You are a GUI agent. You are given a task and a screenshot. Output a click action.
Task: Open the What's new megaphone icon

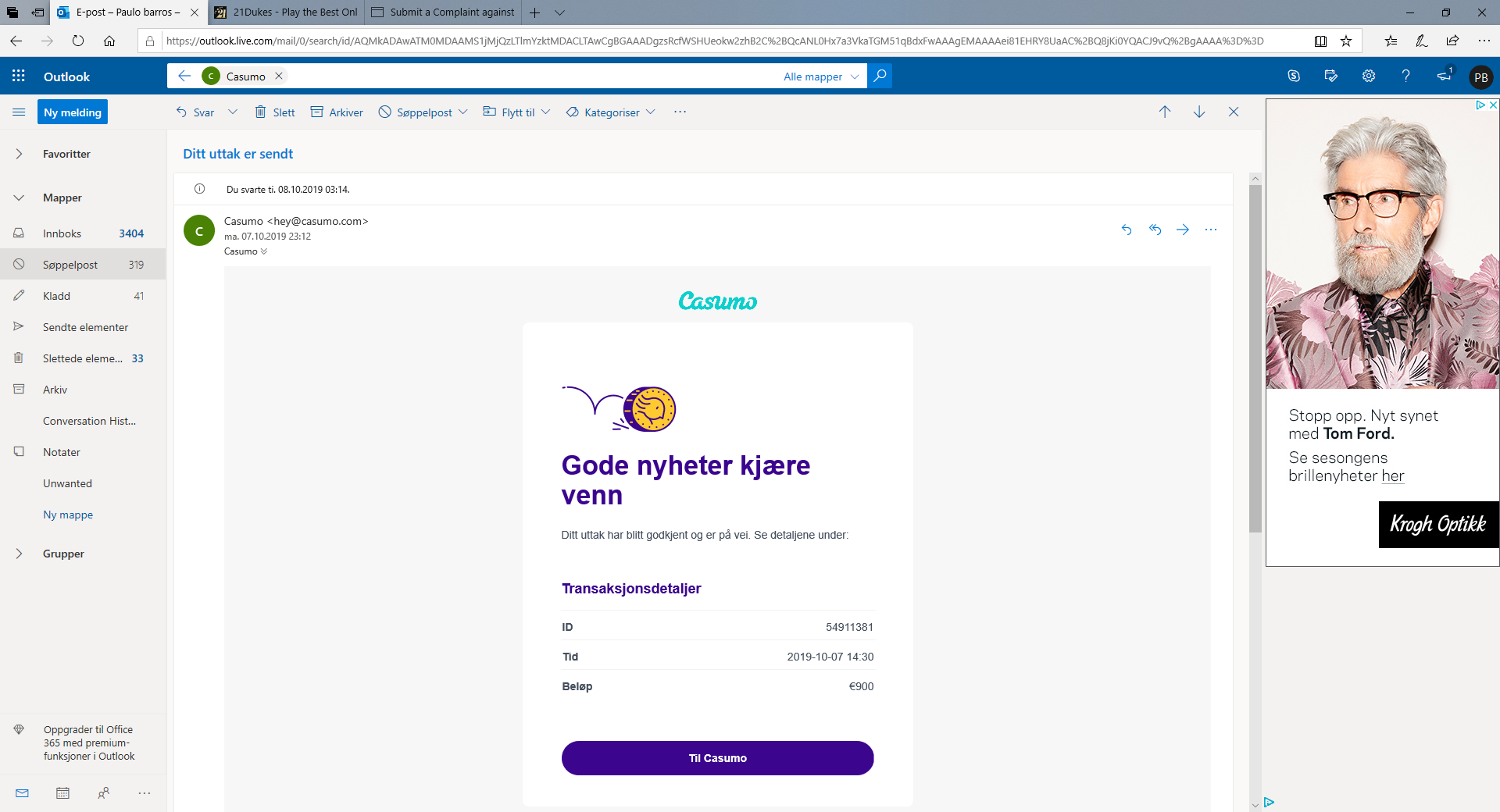pyautogui.click(x=1444, y=76)
